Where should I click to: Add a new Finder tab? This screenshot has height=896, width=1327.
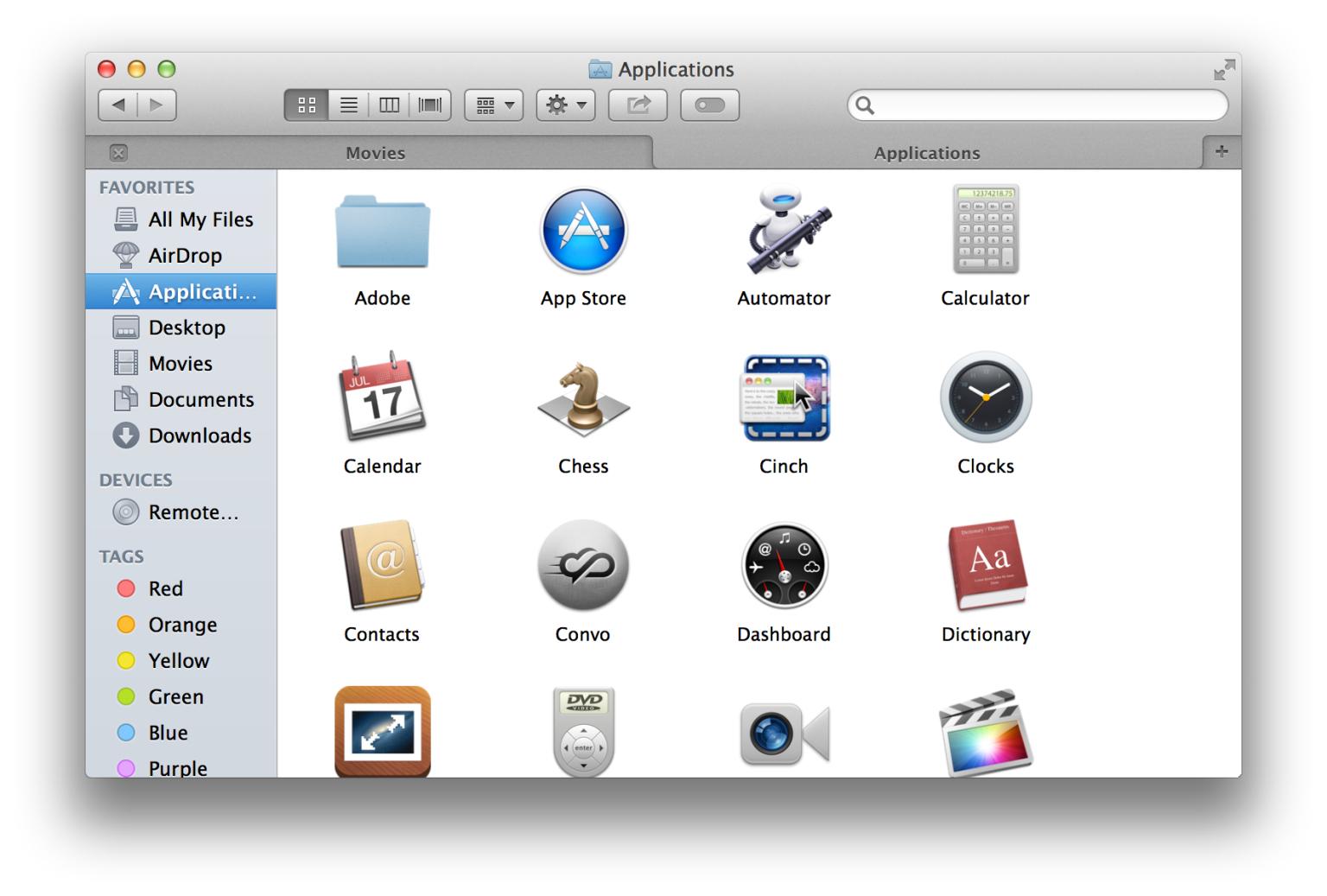pos(1221,152)
